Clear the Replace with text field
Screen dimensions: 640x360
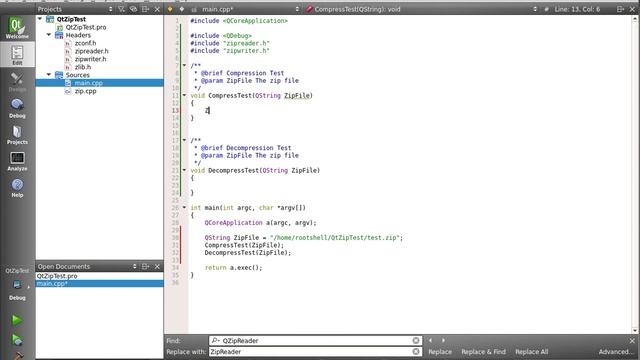[416, 351]
